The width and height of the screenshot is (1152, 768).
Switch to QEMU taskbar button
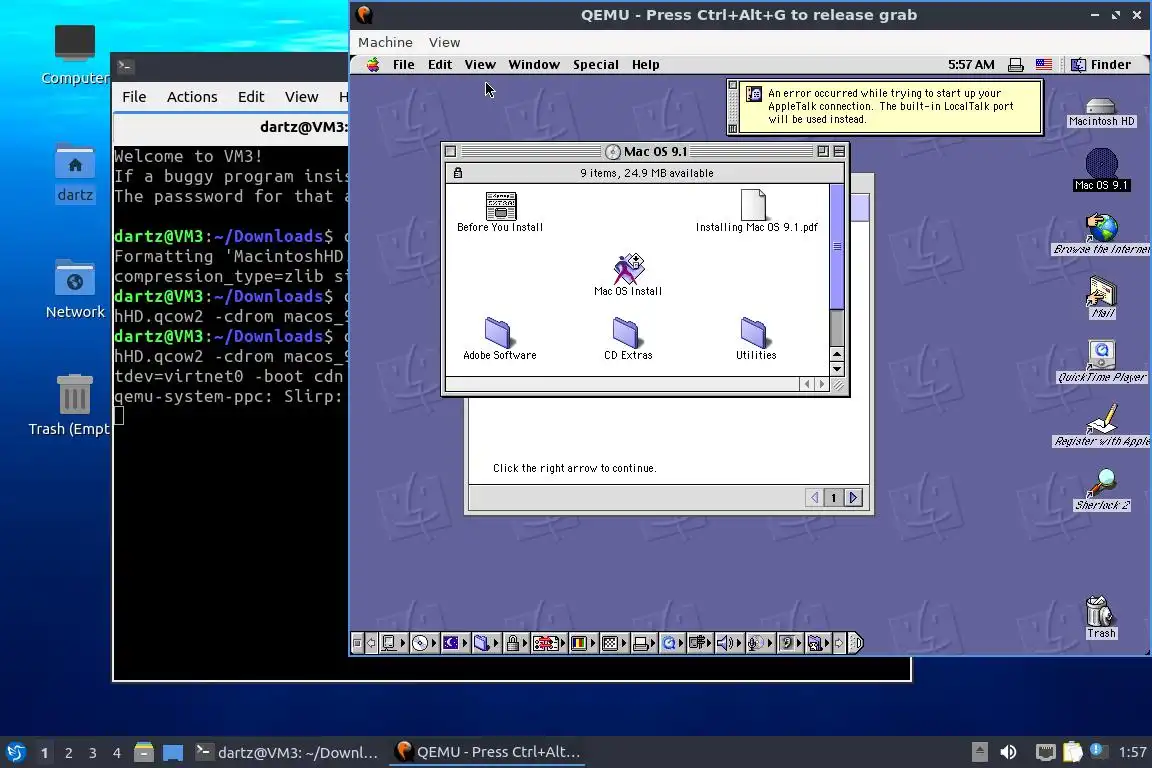tap(488, 752)
